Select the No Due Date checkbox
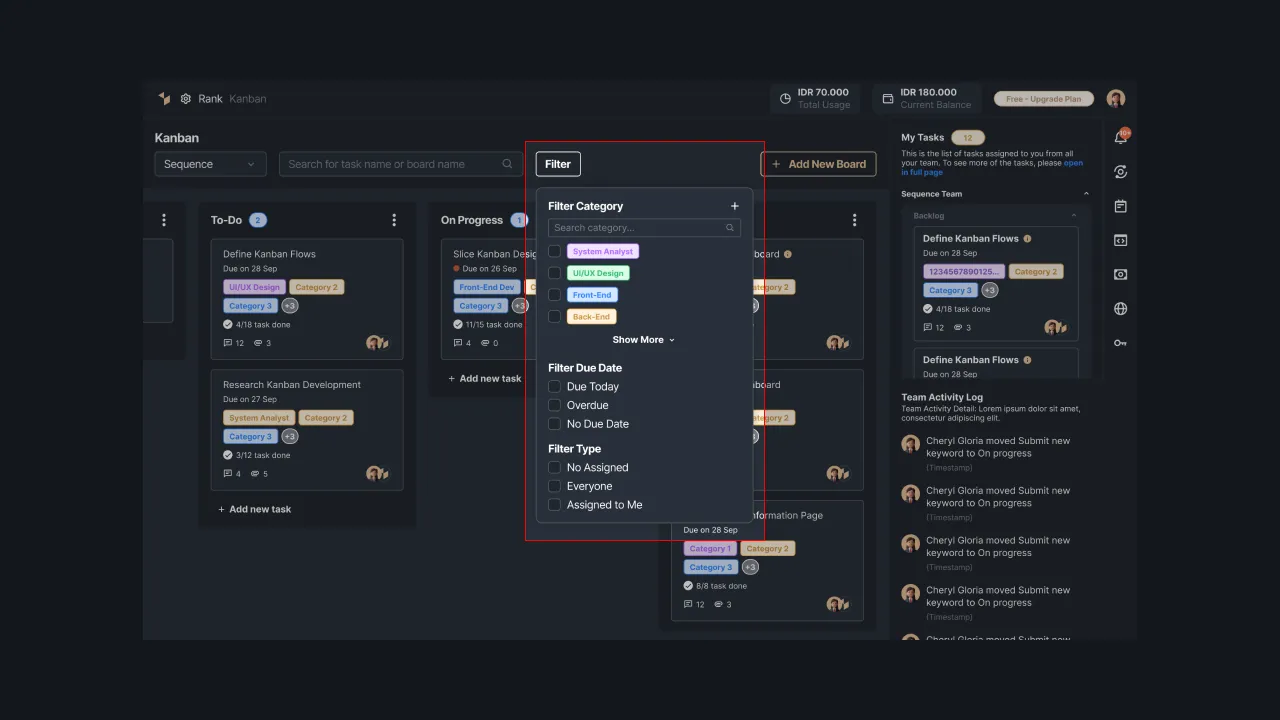The image size is (1280, 720). 554,424
